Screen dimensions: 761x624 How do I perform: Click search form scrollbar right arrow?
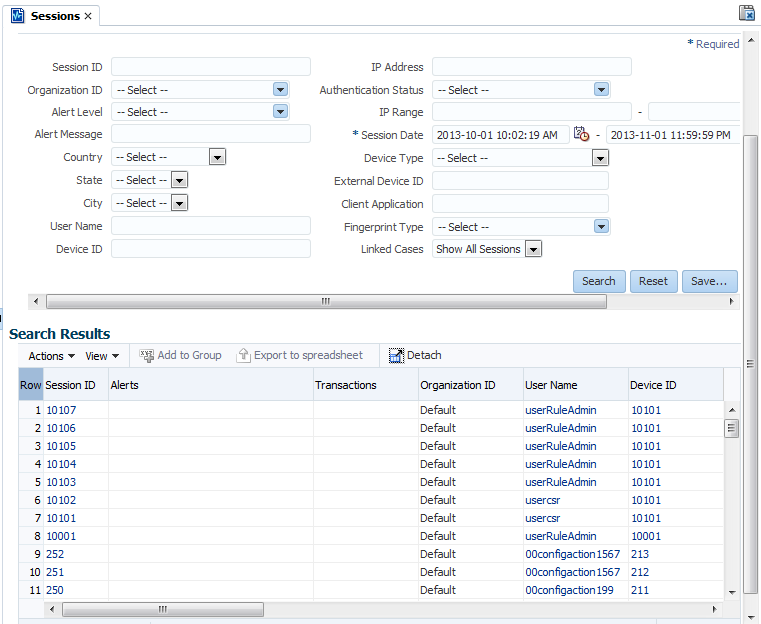[731, 301]
